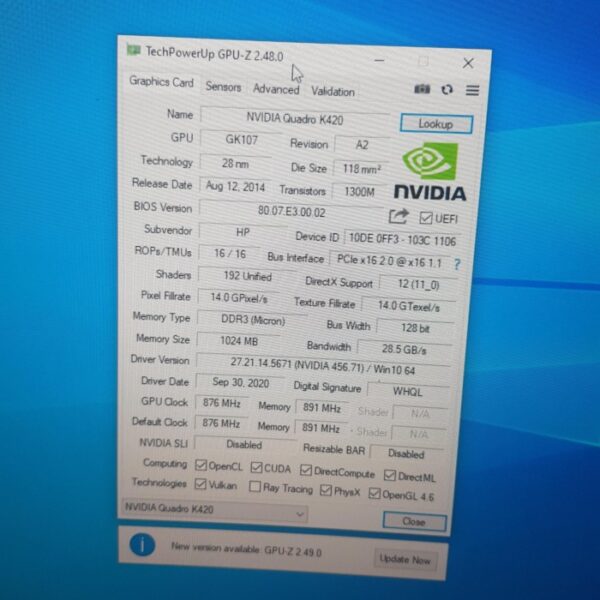Open the hamburger menu icon
This screenshot has height=600, width=600.
472,90
